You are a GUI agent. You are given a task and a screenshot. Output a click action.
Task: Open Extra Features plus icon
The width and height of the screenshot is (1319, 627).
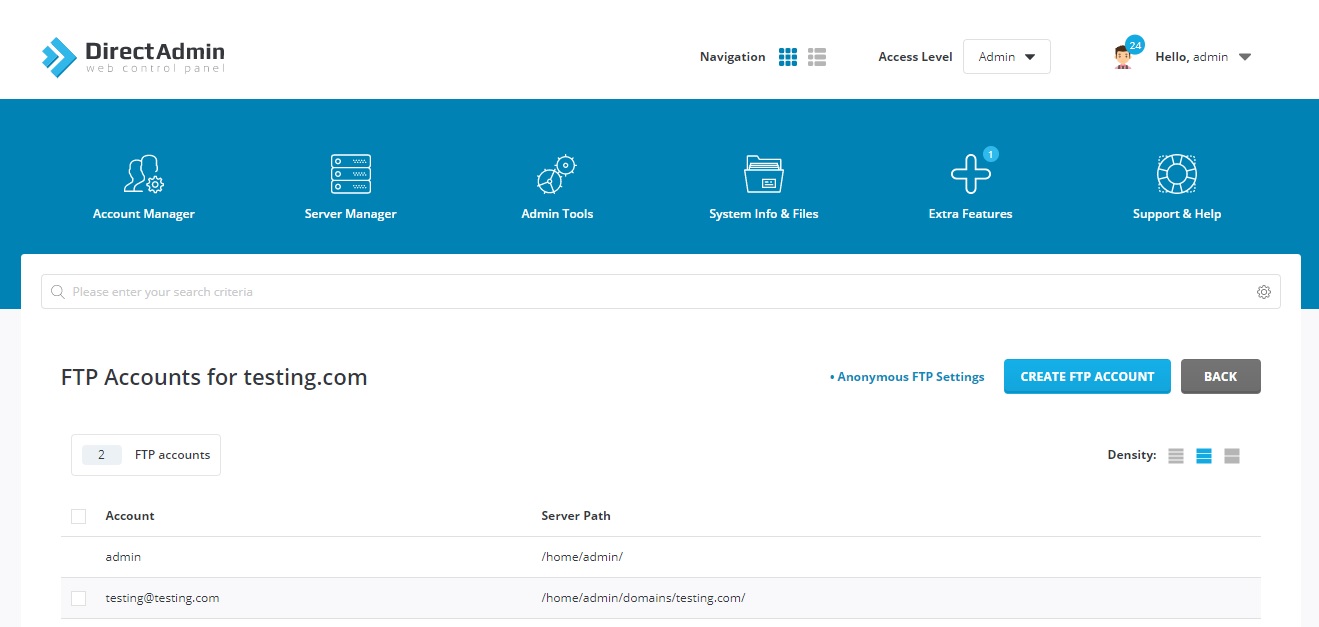970,175
